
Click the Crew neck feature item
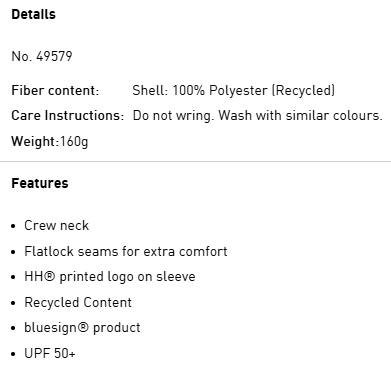[56, 226]
